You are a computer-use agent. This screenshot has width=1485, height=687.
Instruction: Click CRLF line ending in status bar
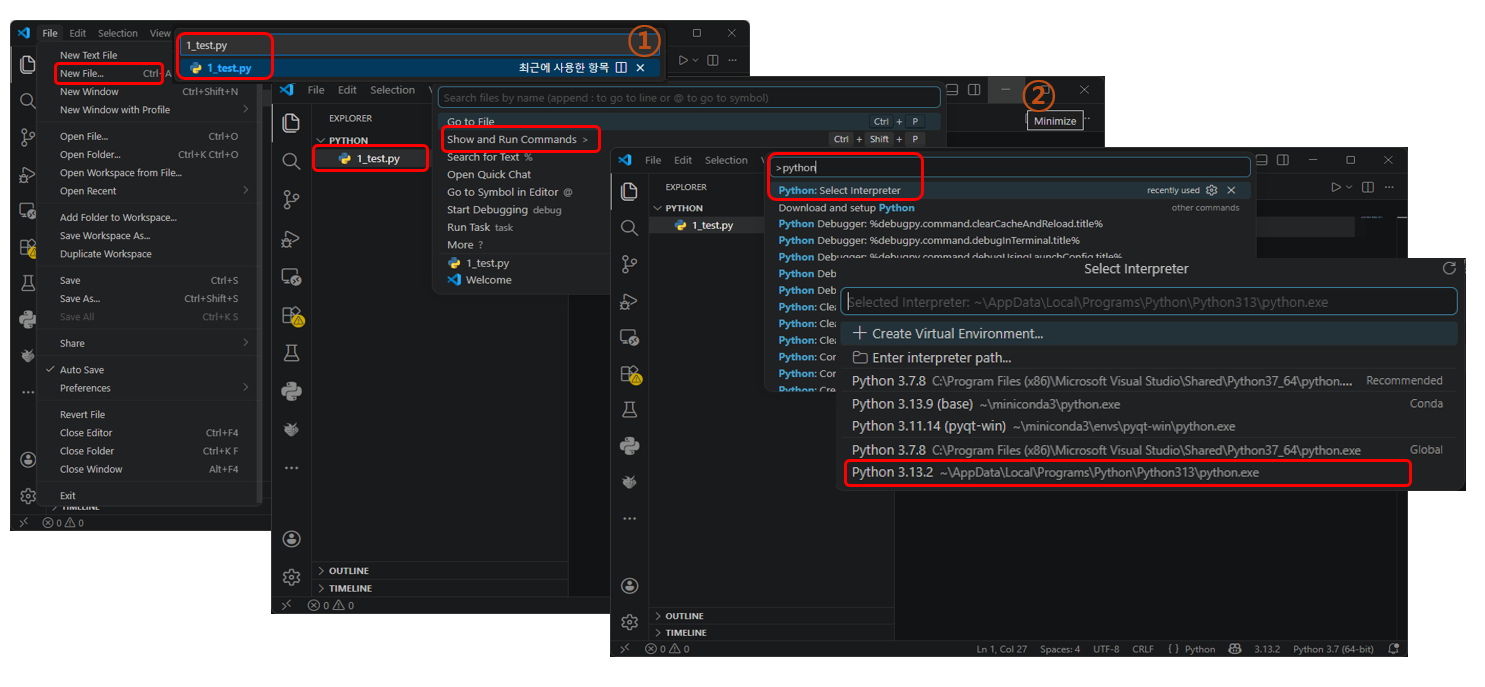[x=1142, y=649]
